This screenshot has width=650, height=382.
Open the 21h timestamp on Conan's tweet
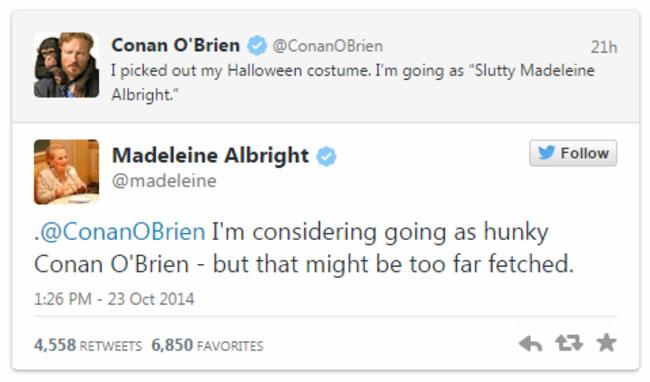(x=604, y=47)
